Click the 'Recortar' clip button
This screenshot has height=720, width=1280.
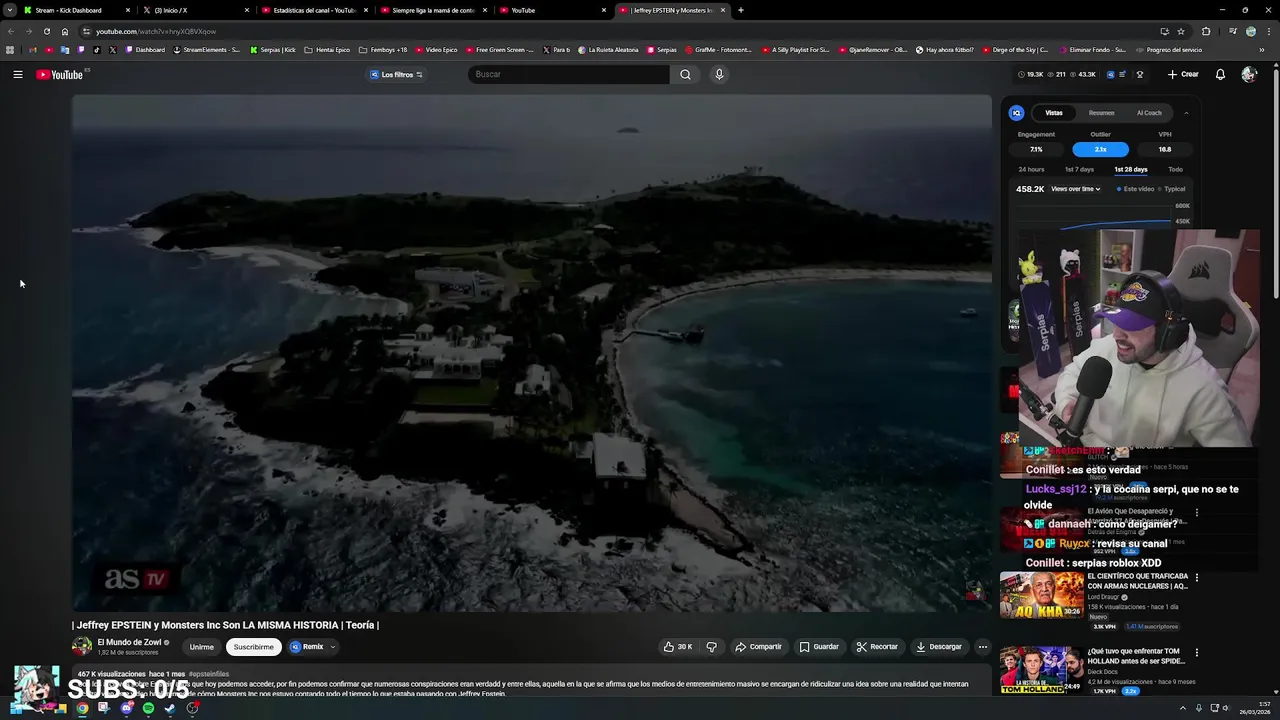point(877,647)
